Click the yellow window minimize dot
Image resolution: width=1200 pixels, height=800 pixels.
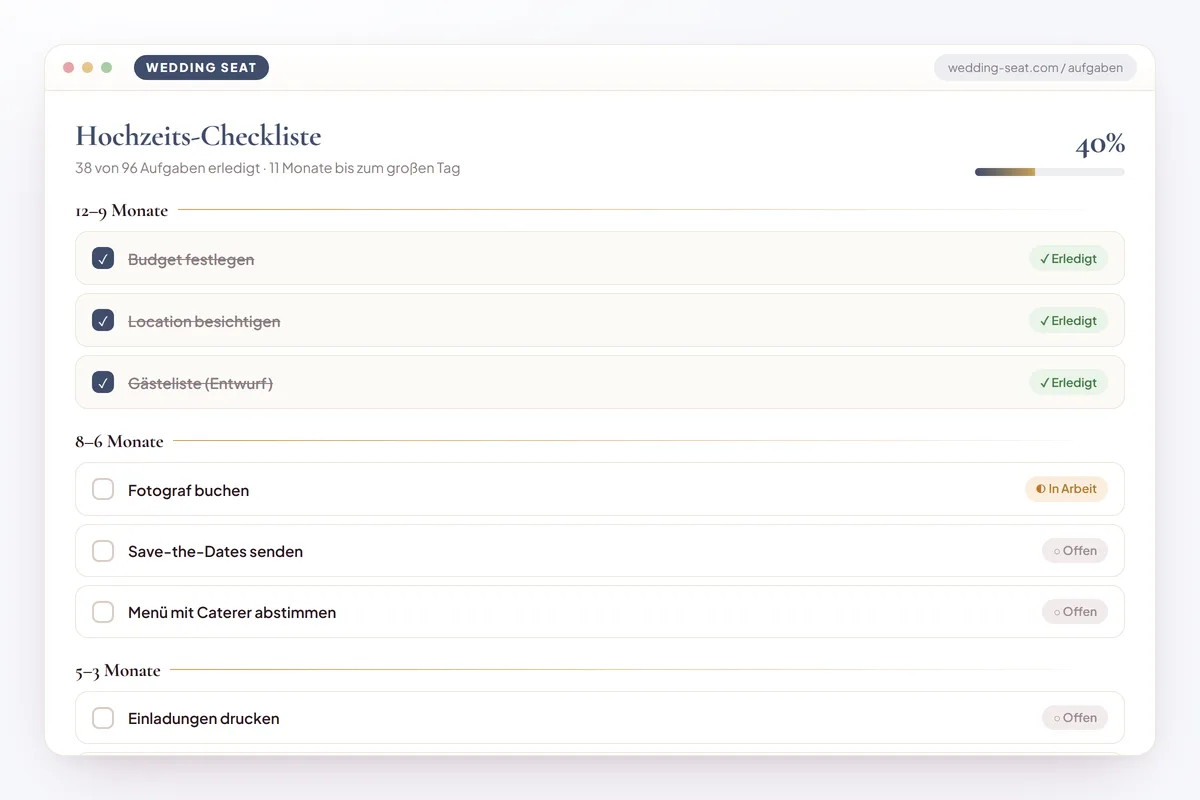(88, 68)
